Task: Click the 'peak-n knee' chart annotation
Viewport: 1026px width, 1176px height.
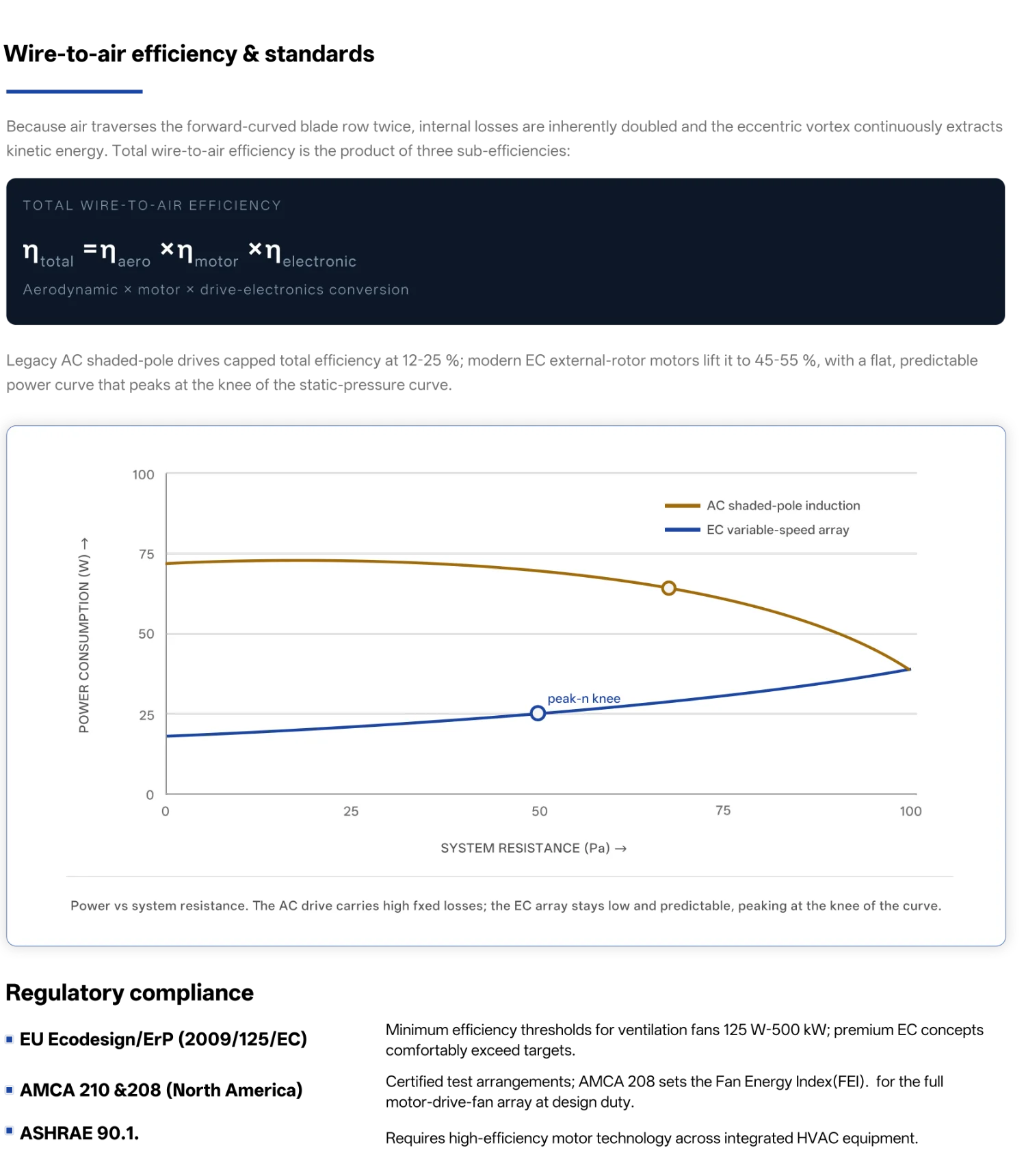Action: point(583,698)
